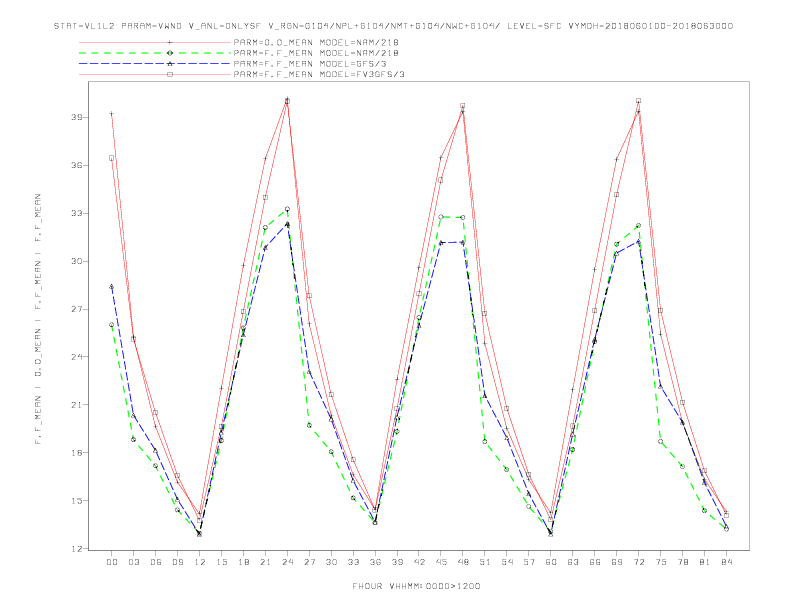
Task: Click the x-axis tick label 24
Action: [287, 562]
